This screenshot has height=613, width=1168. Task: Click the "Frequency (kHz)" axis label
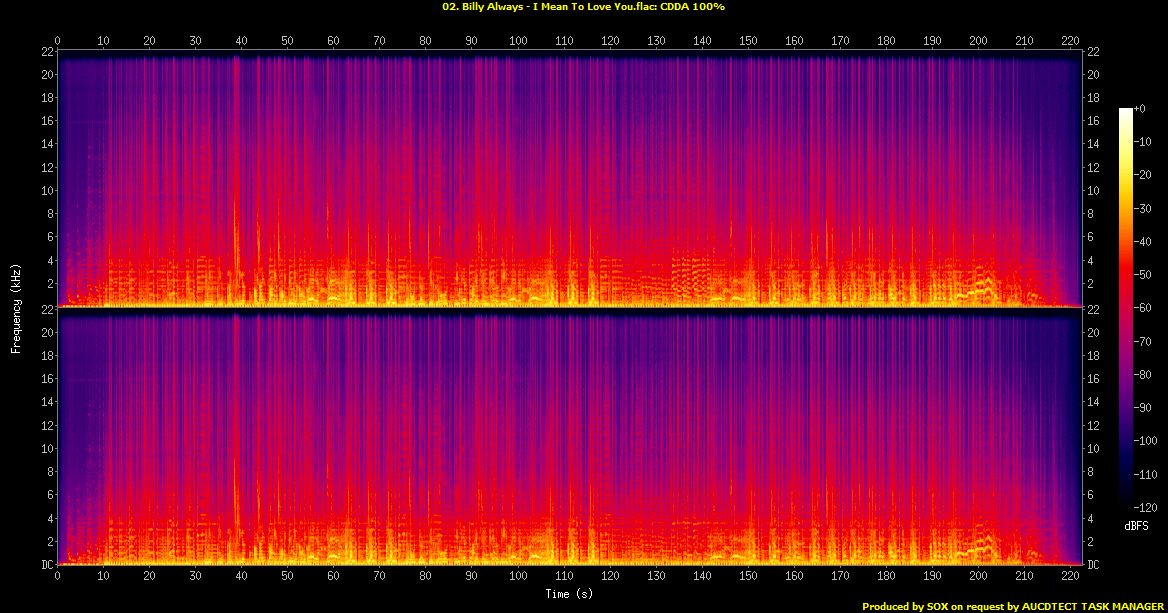click(16, 308)
